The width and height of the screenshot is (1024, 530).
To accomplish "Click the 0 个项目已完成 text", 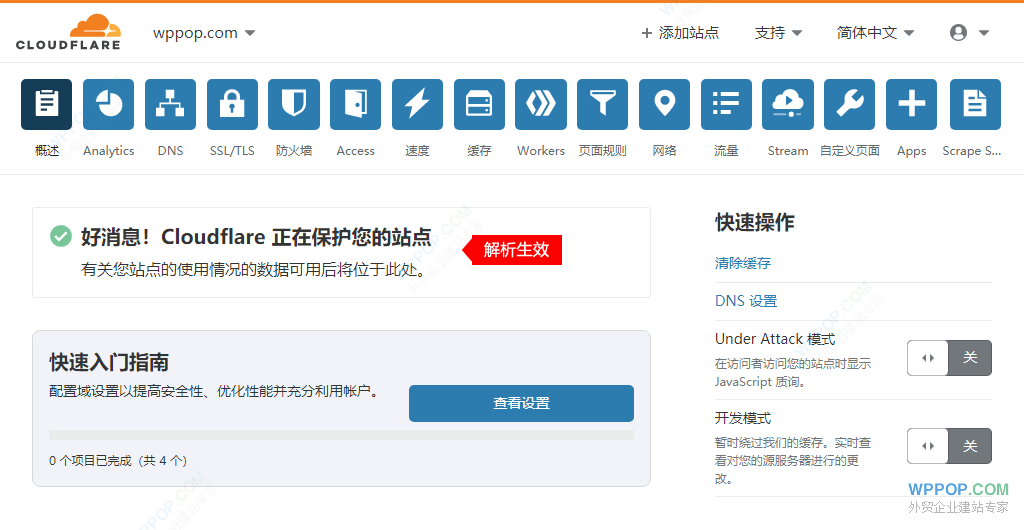I will pyautogui.click(x=118, y=461).
